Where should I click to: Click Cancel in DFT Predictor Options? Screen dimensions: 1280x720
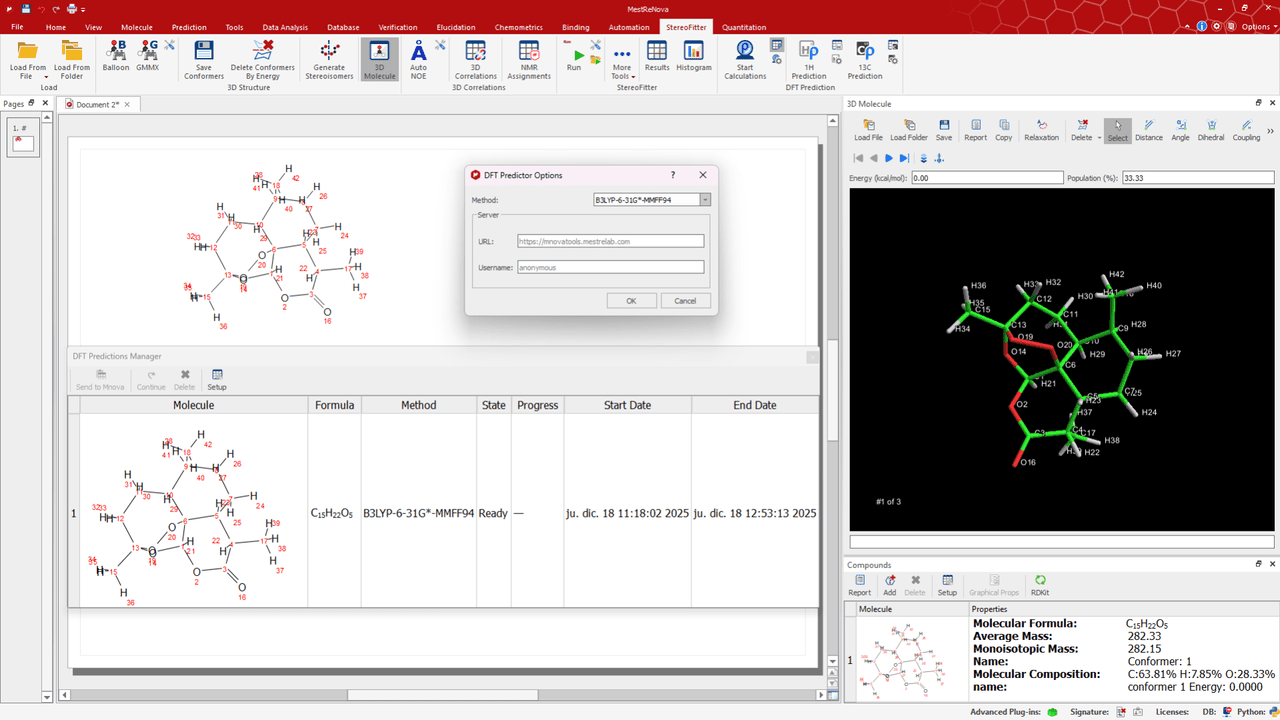685,301
